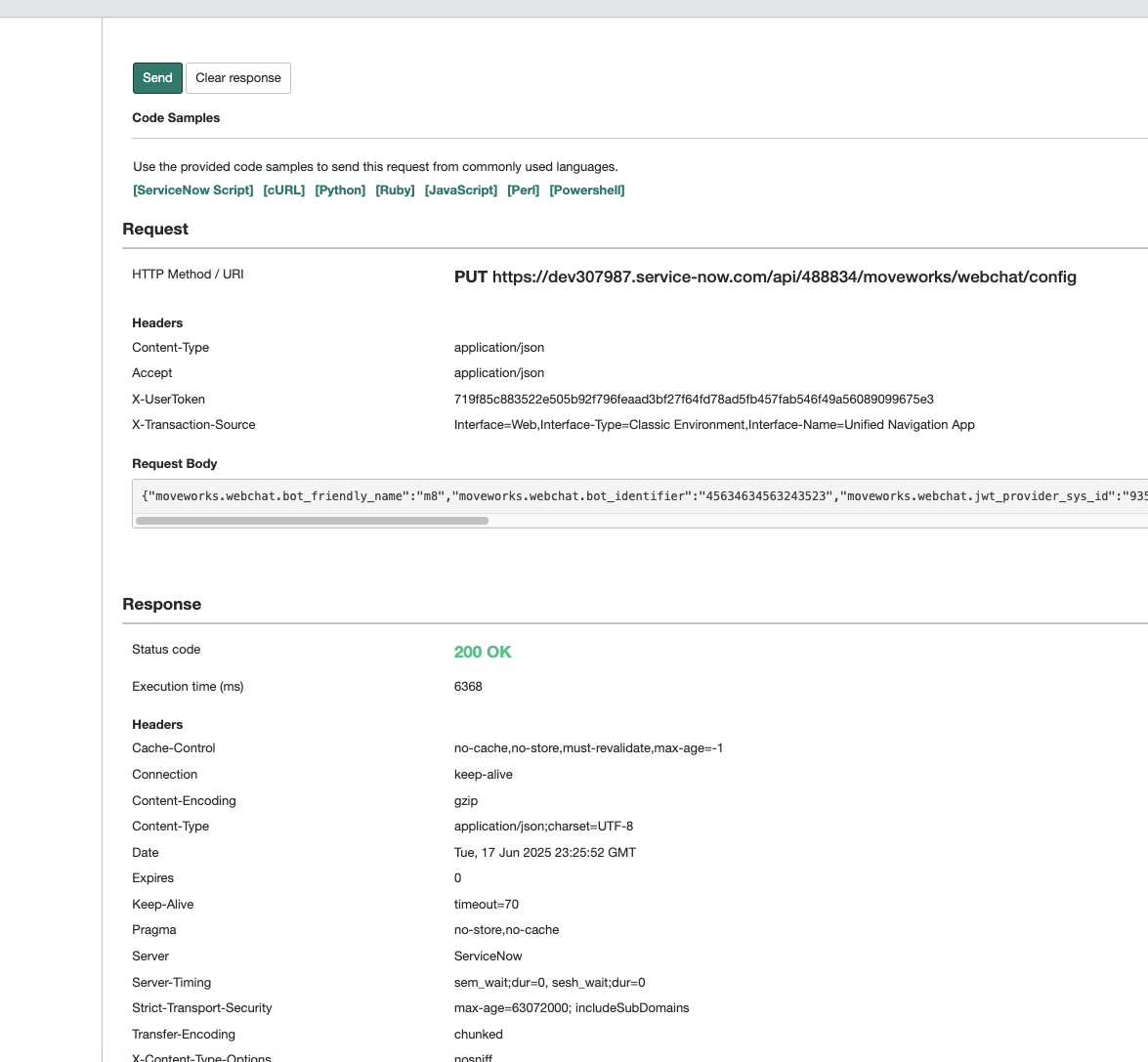
Task: Click the Clear response button
Action: pos(238,78)
